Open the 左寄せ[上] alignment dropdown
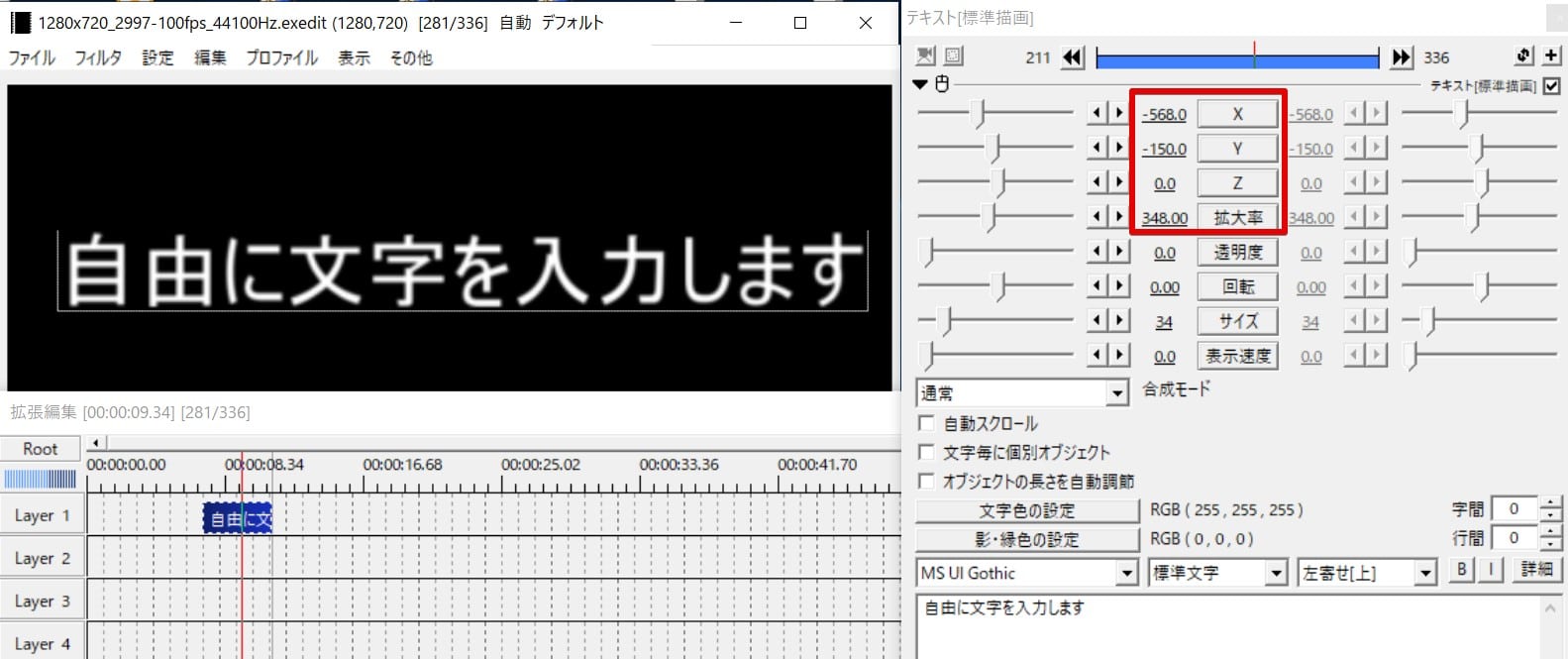 coord(1367,573)
